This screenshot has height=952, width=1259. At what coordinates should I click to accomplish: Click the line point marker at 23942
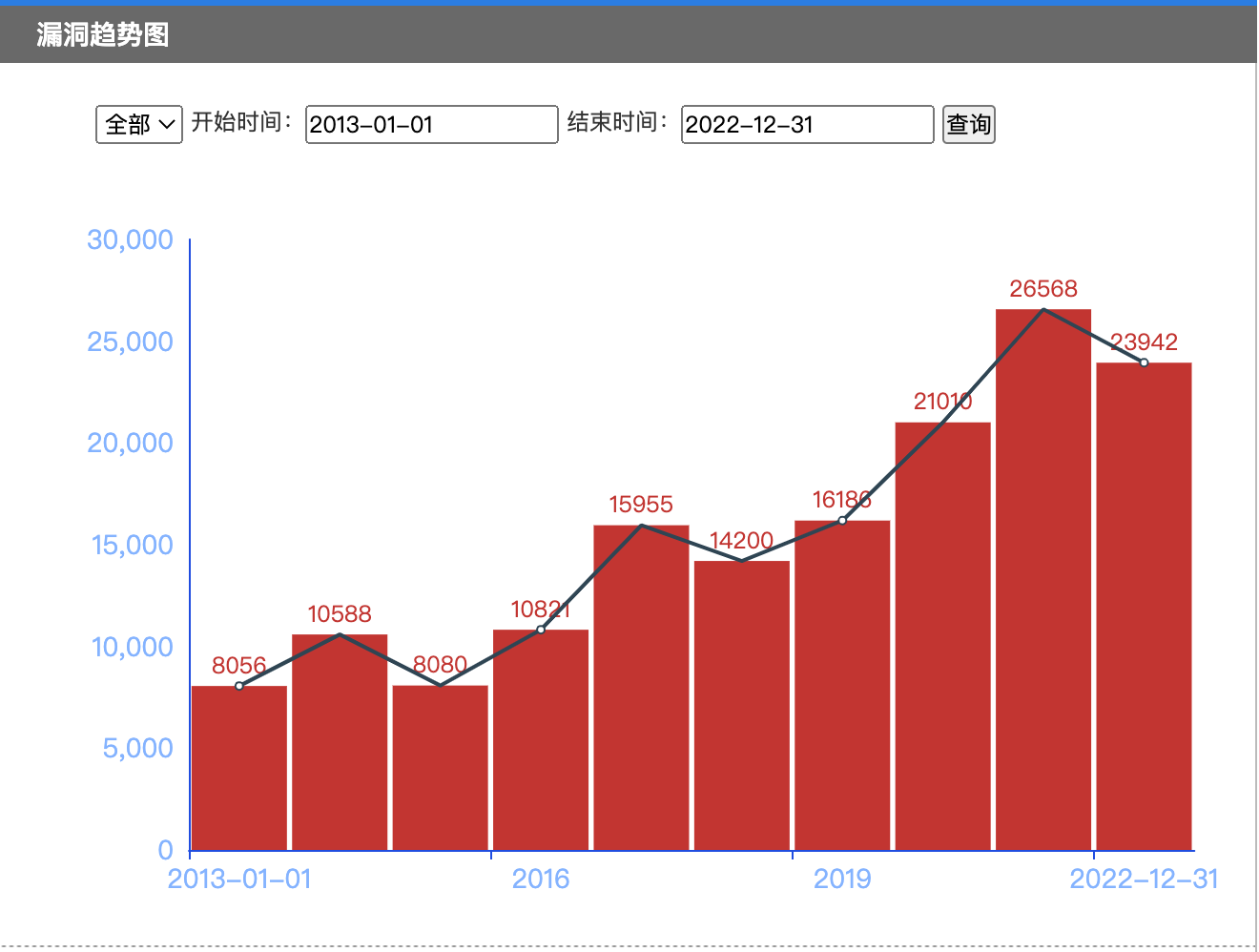coord(1144,362)
